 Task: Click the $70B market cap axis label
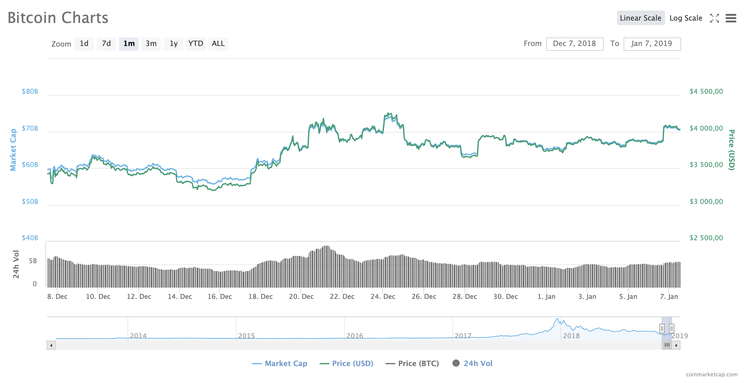[x=30, y=128]
